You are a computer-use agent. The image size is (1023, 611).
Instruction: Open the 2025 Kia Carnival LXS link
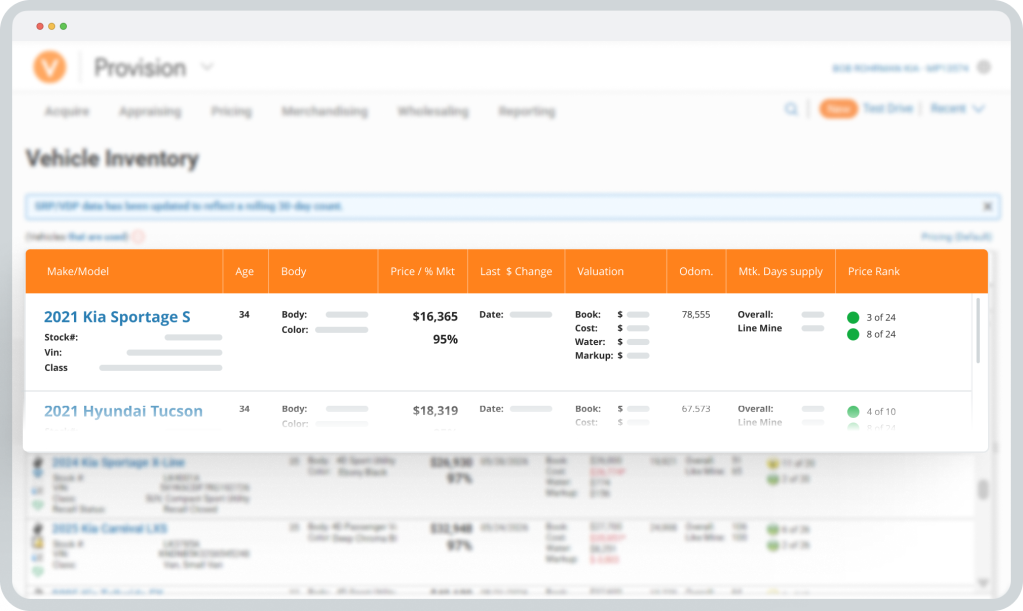(x=110, y=528)
